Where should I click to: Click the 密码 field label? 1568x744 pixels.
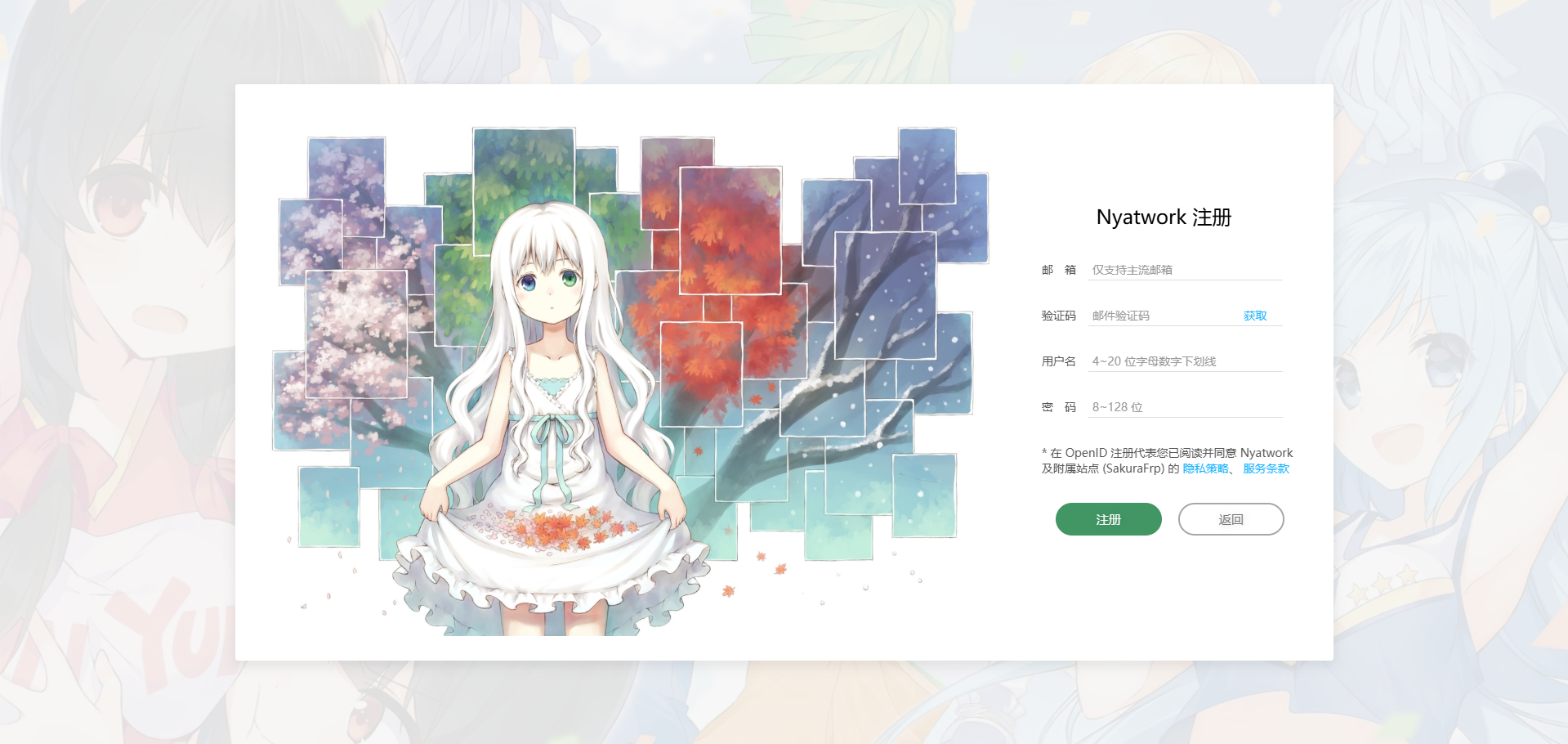point(1058,407)
